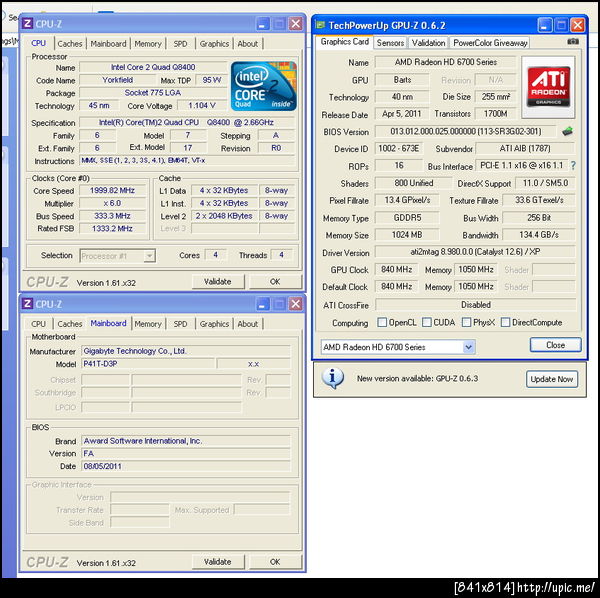600x598 pixels.
Task: Click the Shaders 800 Unified value
Action: pos(413,183)
